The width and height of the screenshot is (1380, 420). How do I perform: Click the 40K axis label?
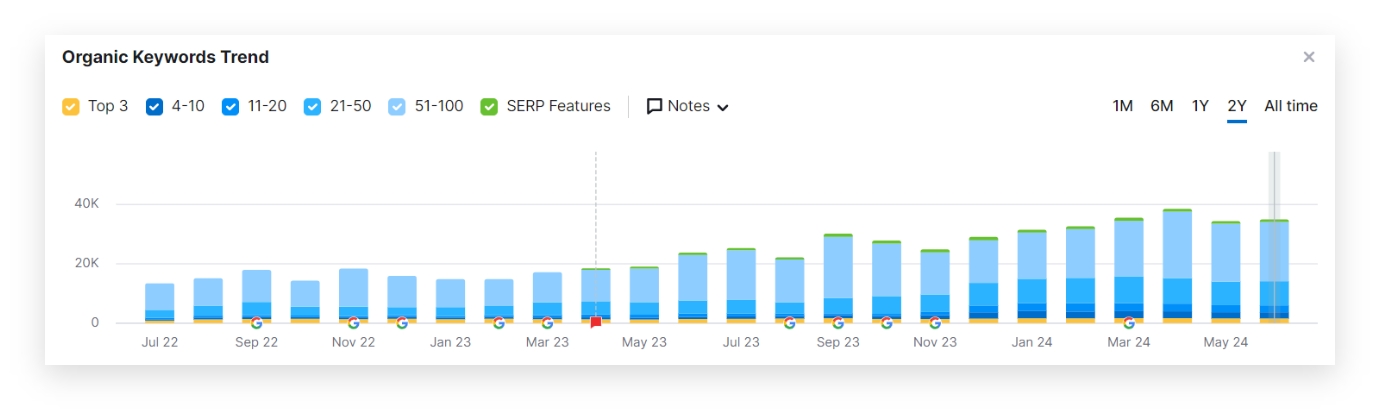click(x=87, y=204)
